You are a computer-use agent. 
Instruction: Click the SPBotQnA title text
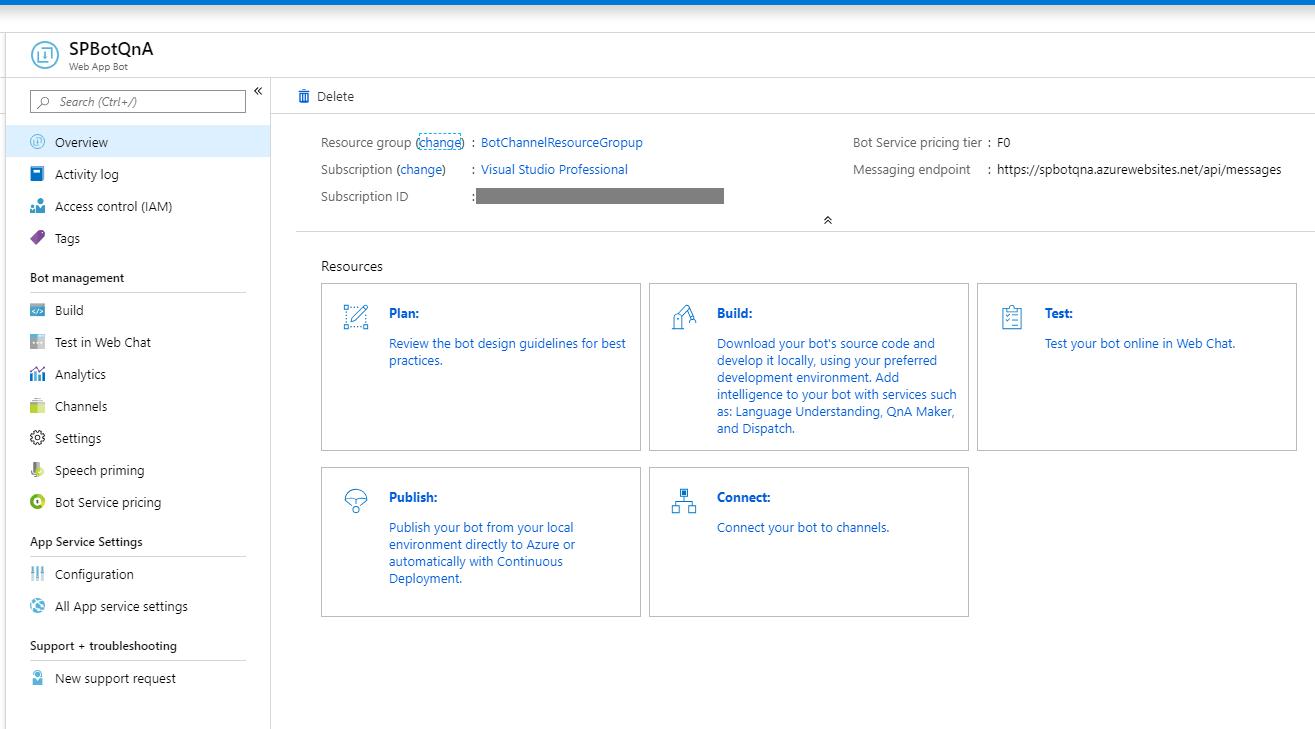pos(111,49)
